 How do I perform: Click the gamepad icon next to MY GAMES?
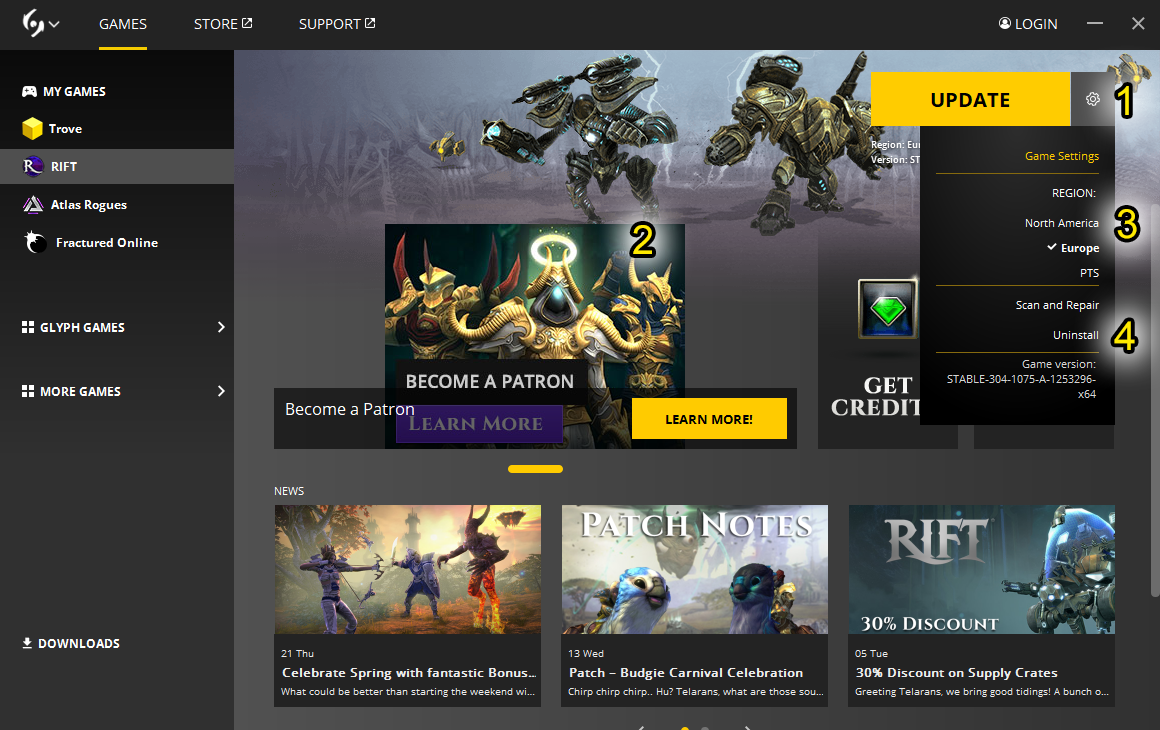(x=29, y=91)
